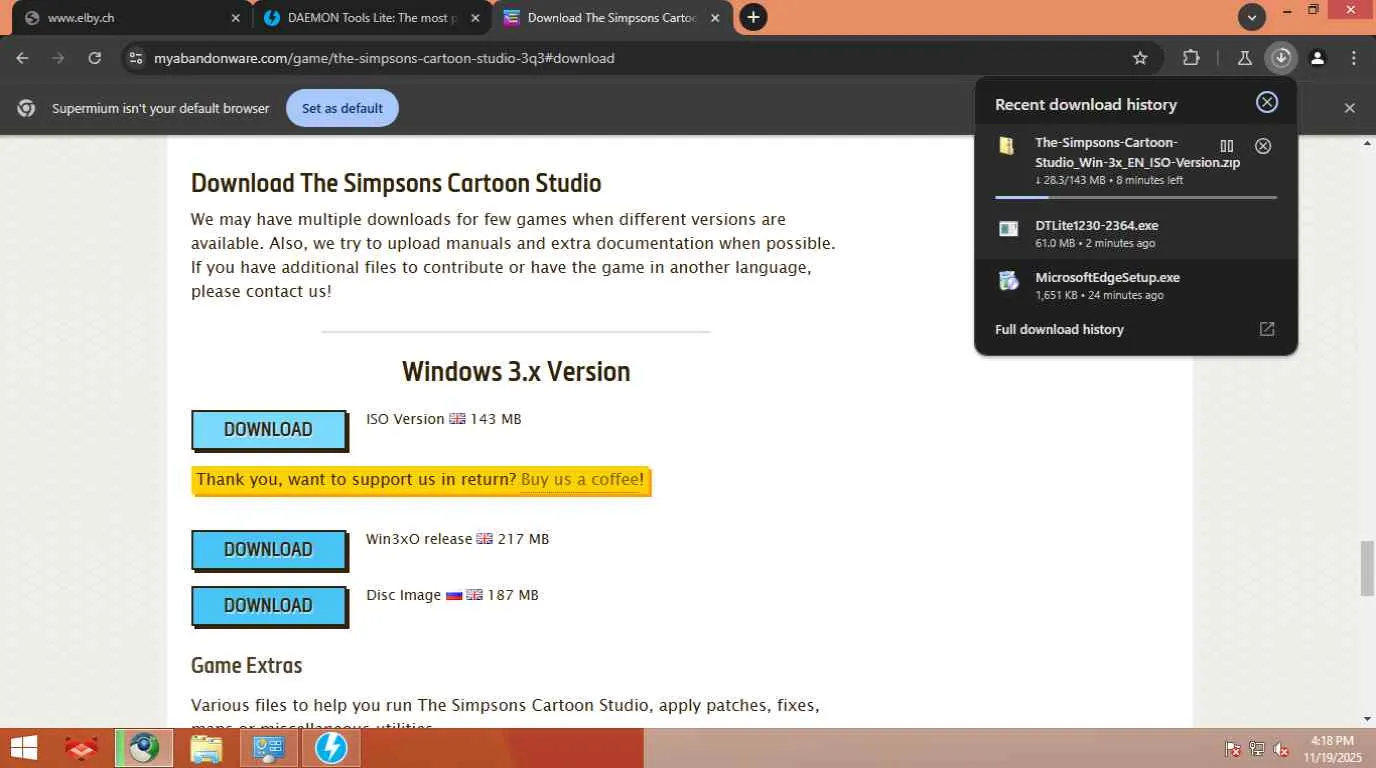Click the 'ISO Version' label text
Viewport: 1376px width, 768px height.
405,419
